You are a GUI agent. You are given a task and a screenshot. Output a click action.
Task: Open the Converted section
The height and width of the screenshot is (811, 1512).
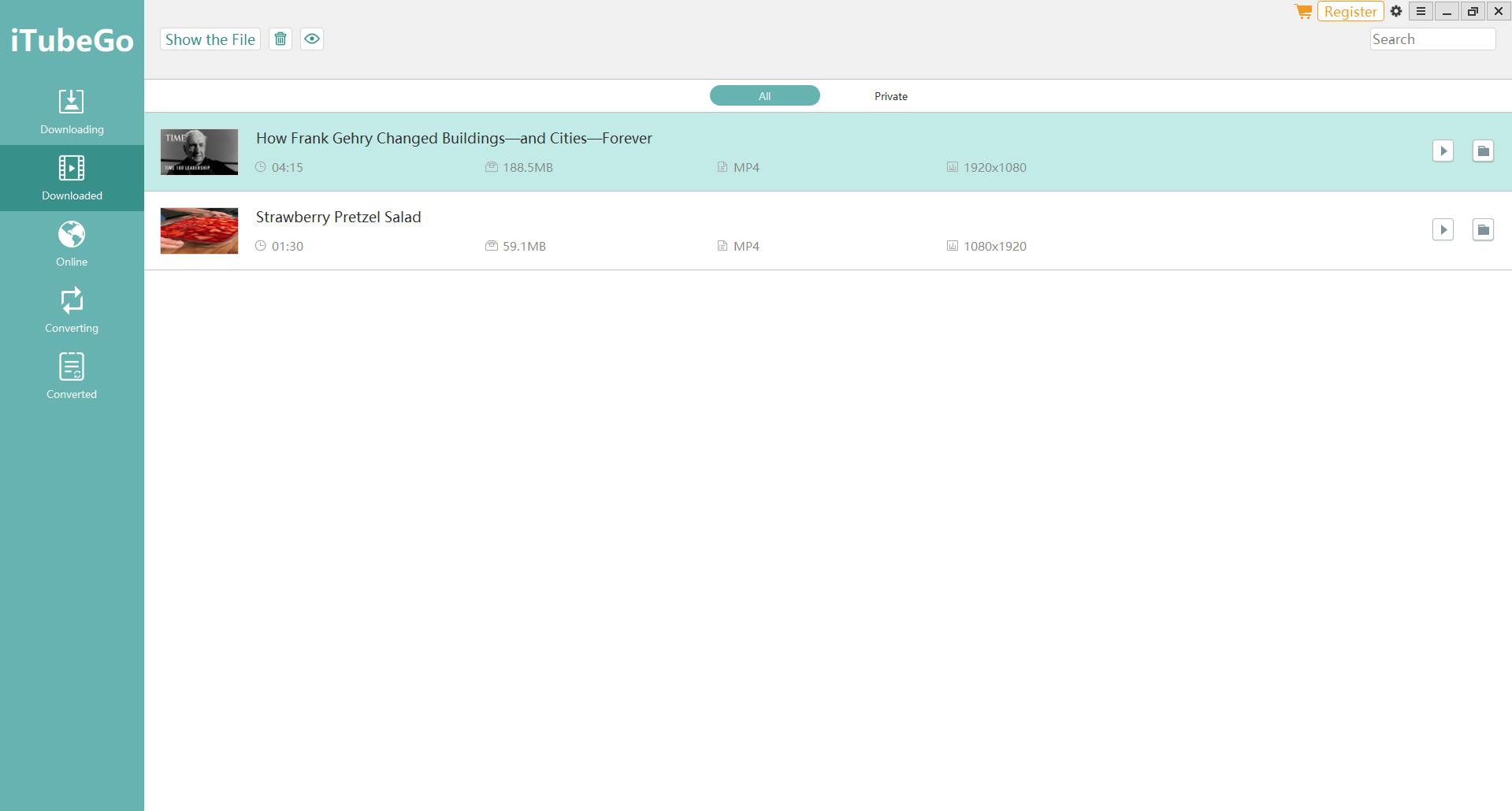coord(72,377)
